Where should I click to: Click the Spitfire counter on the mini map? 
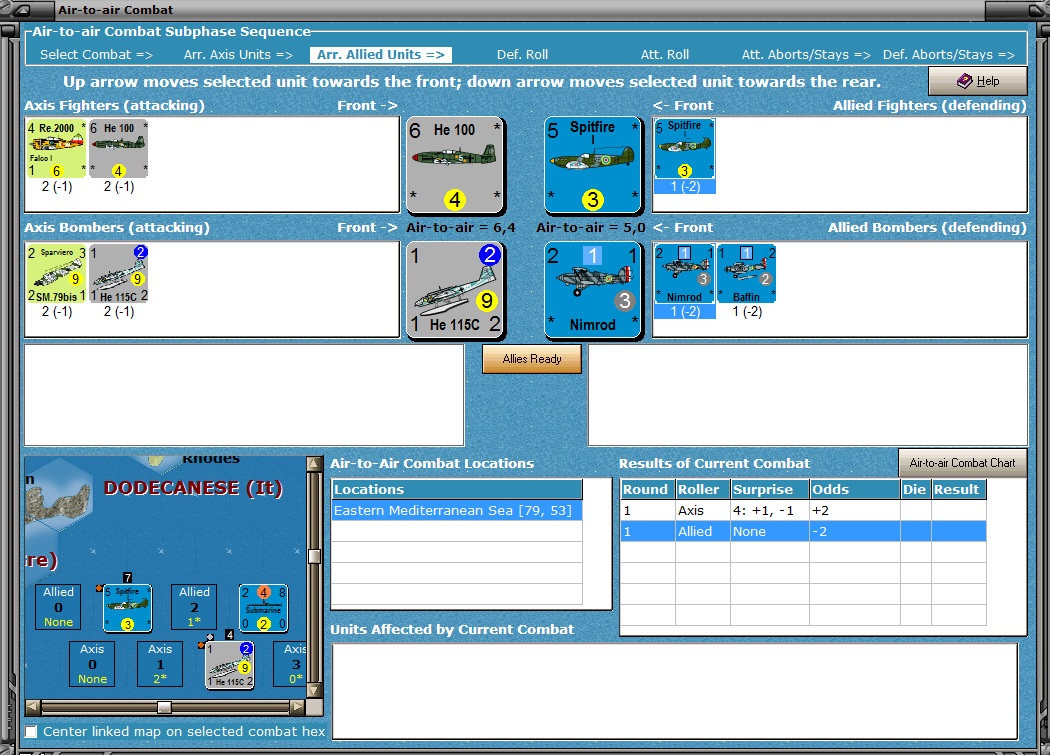[x=127, y=608]
